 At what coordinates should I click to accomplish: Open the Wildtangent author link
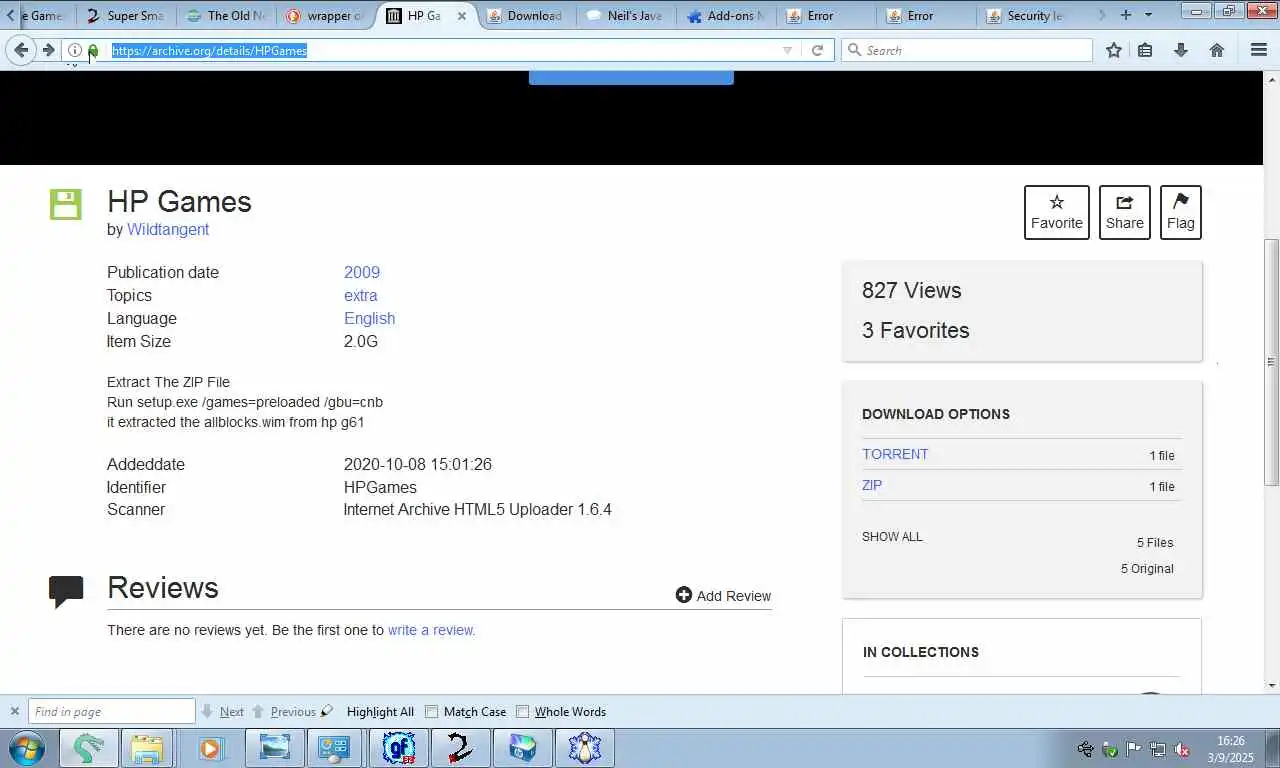click(x=168, y=229)
